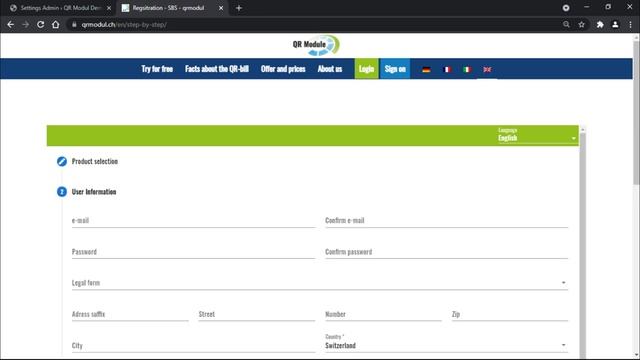Reload the current page
Image resolution: width=640 pixels, height=360 pixels.
[40, 24]
